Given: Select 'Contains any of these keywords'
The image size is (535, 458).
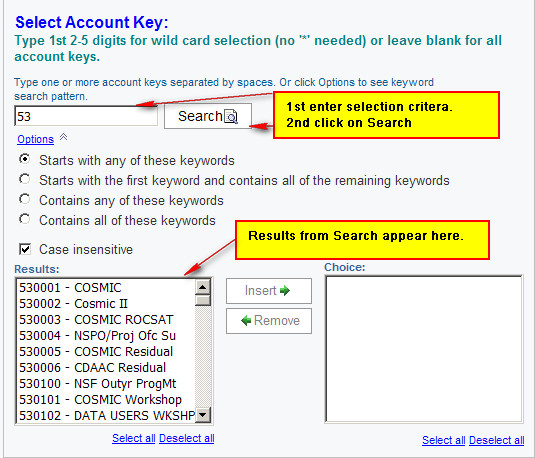Looking at the screenshot, I should (25, 199).
